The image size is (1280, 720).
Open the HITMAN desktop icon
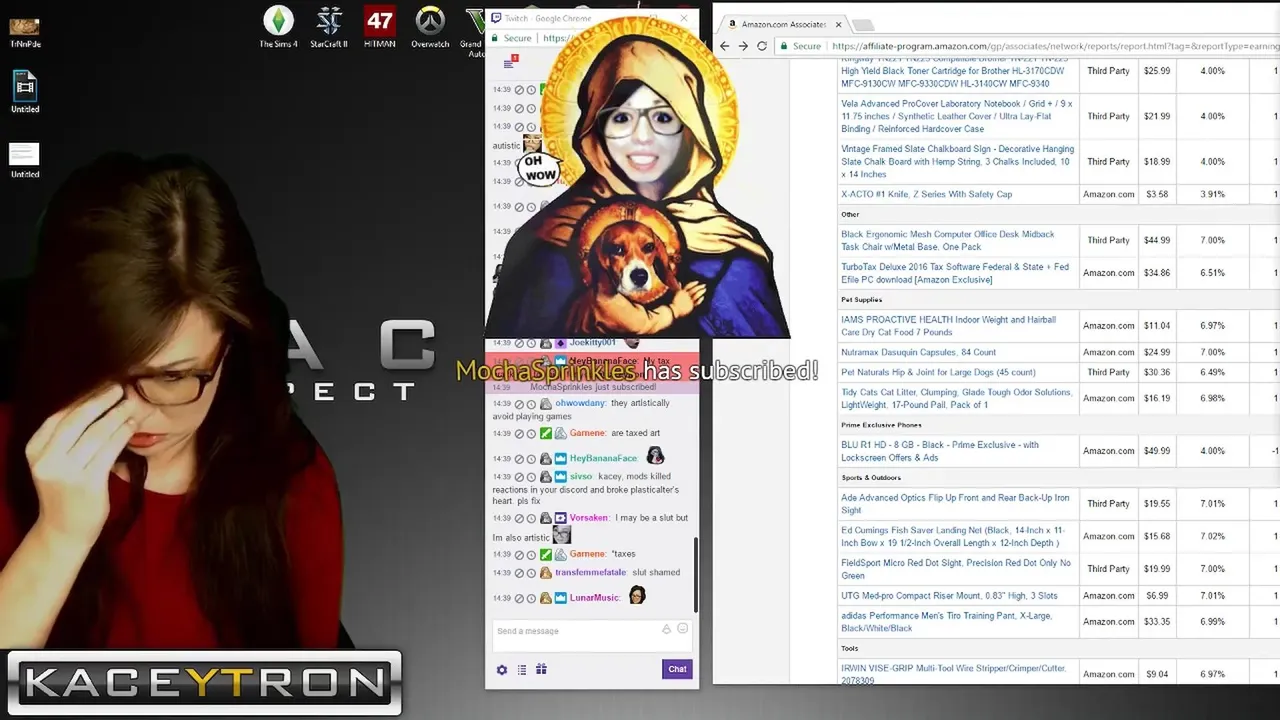coord(380,27)
